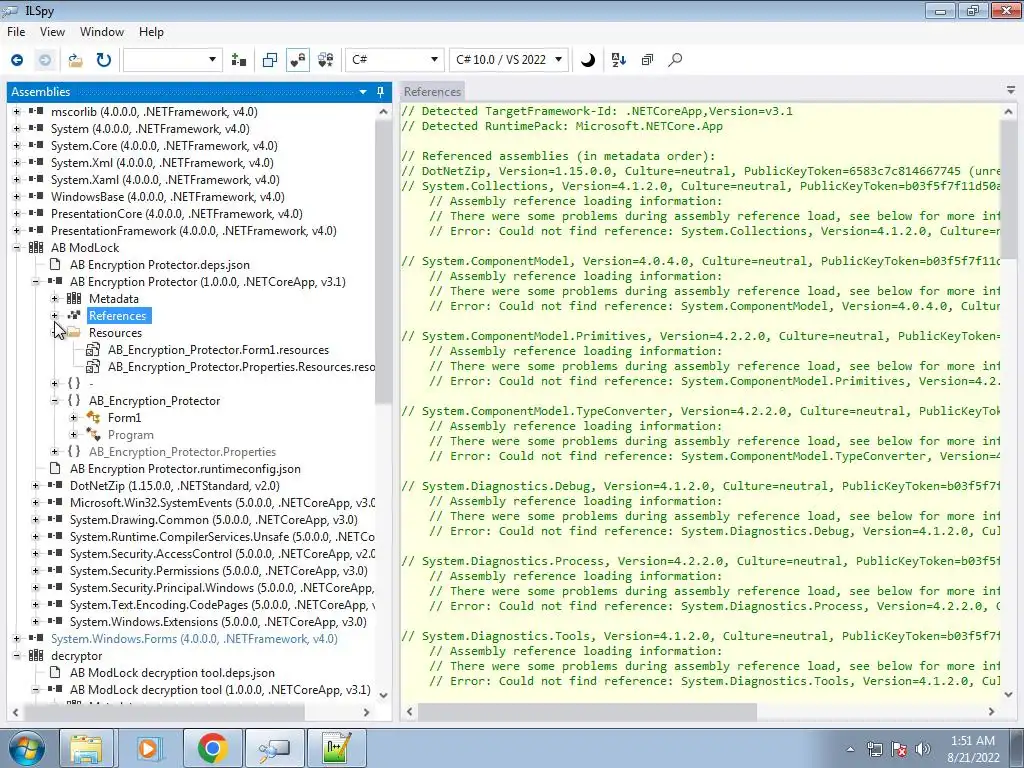Click the AB_Encryption_Protector namespace braces icon
Image resolution: width=1024 pixels, height=768 pixels.
(x=74, y=400)
